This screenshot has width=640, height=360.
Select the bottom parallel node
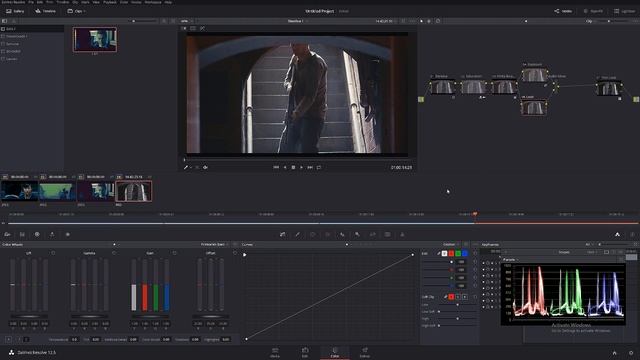coord(534,108)
